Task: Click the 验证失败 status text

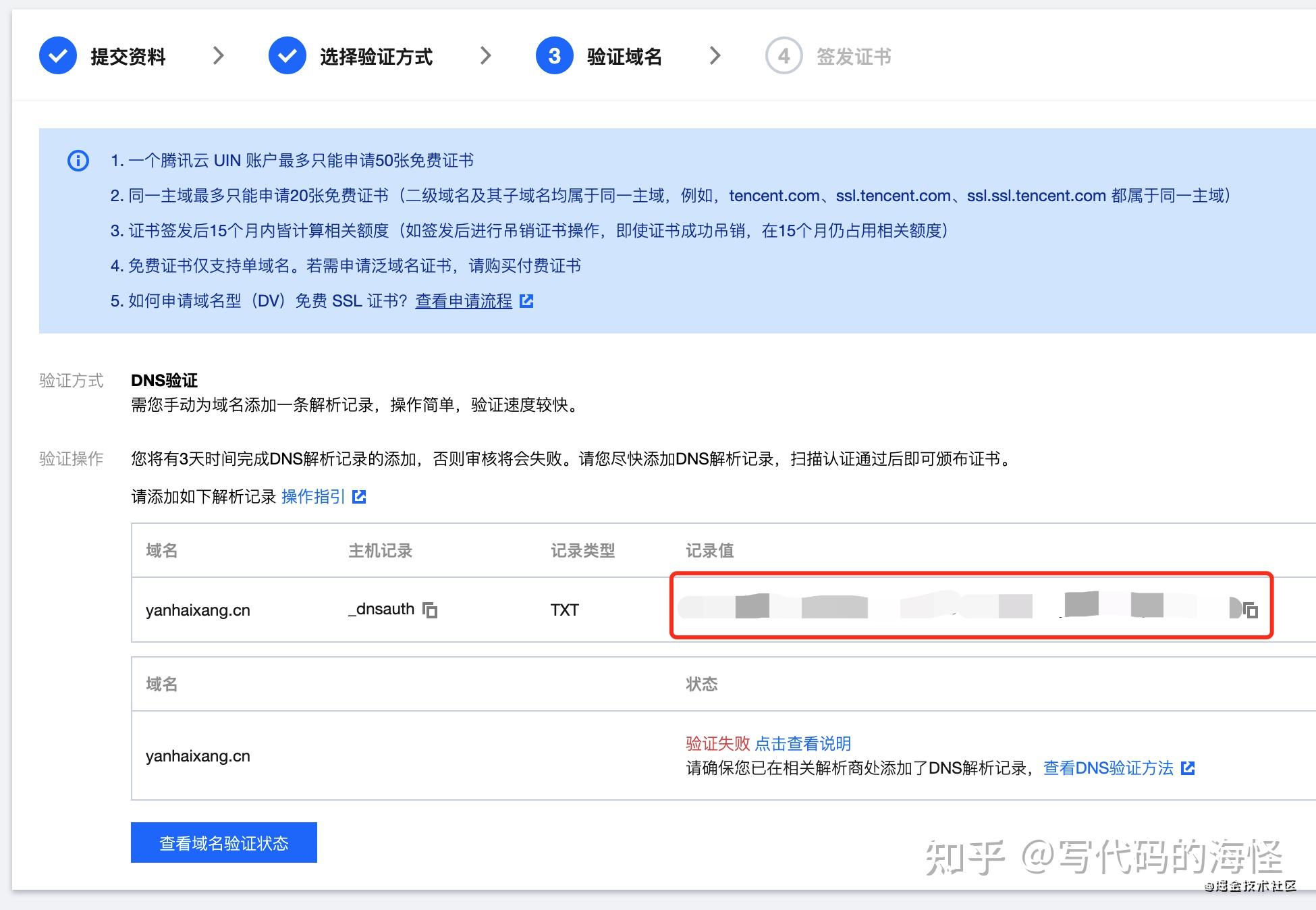Action: [718, 743]
